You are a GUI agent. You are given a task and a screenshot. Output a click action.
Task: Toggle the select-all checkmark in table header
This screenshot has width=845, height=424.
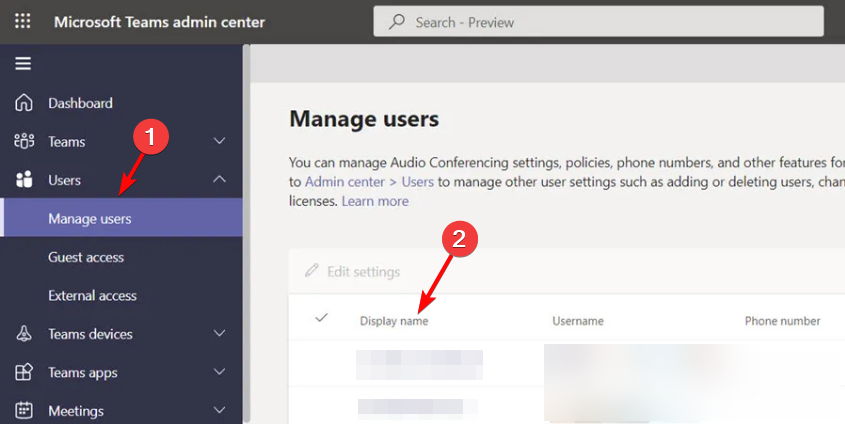[321, 318]
